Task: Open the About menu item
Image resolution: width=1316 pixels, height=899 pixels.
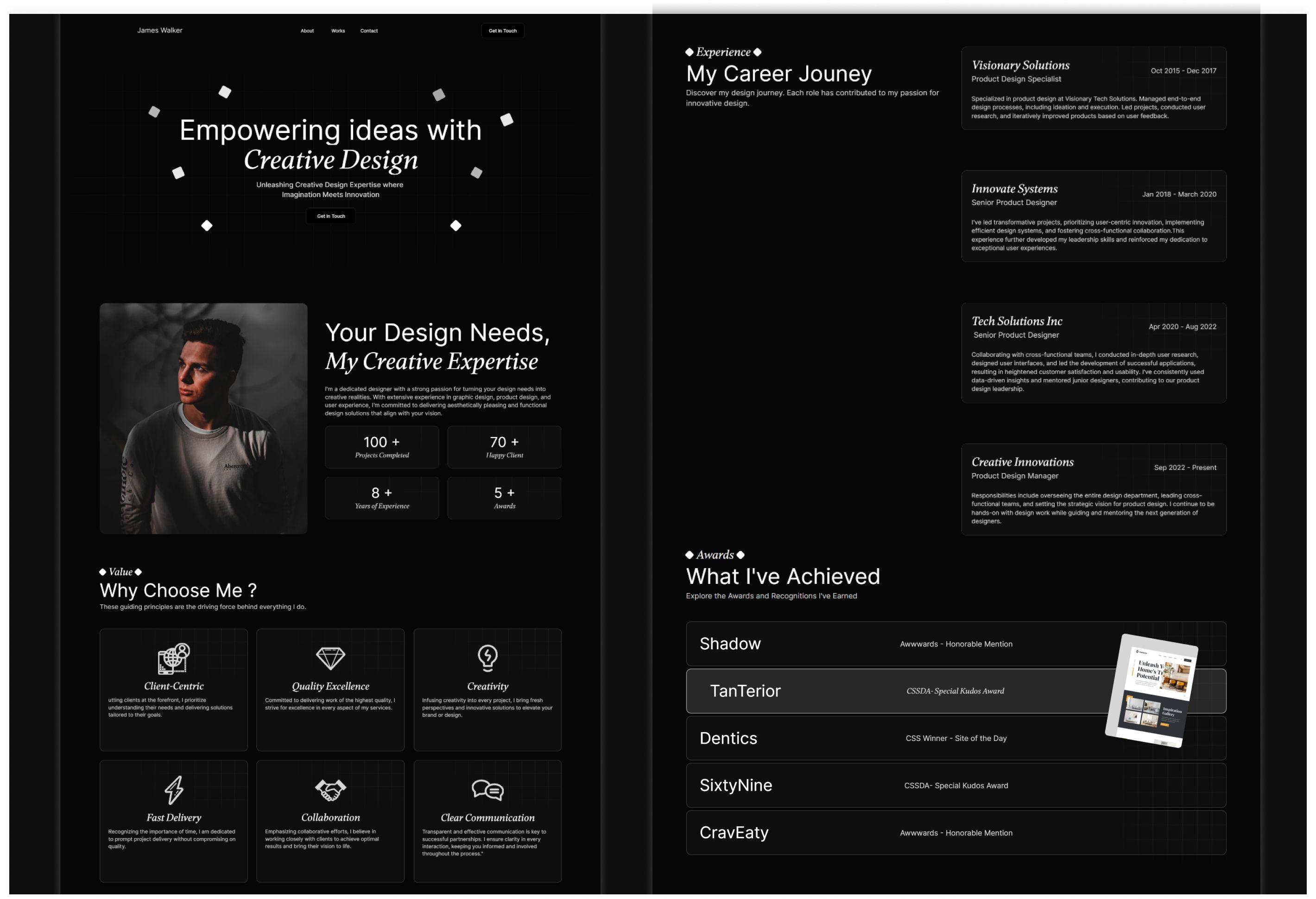Action: coord(307,31)
